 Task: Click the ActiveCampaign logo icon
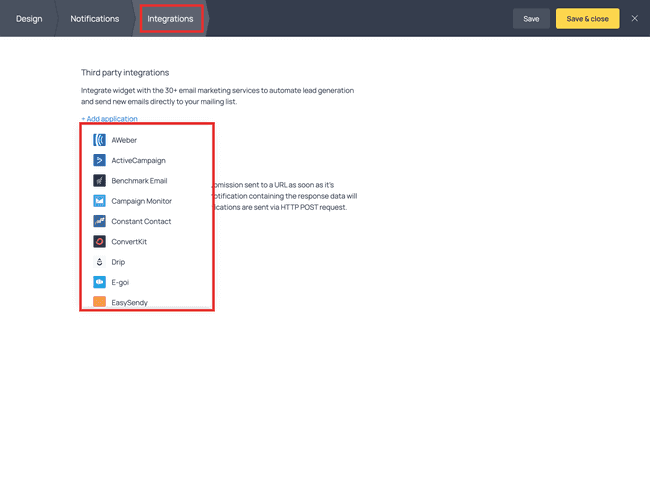tap(99, 160)
